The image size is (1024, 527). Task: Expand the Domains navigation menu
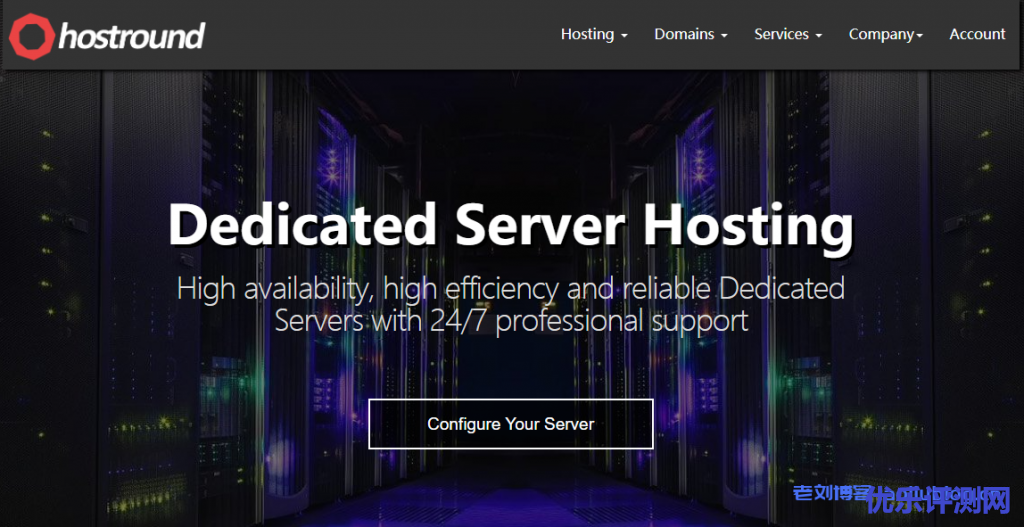coord(691,34)
